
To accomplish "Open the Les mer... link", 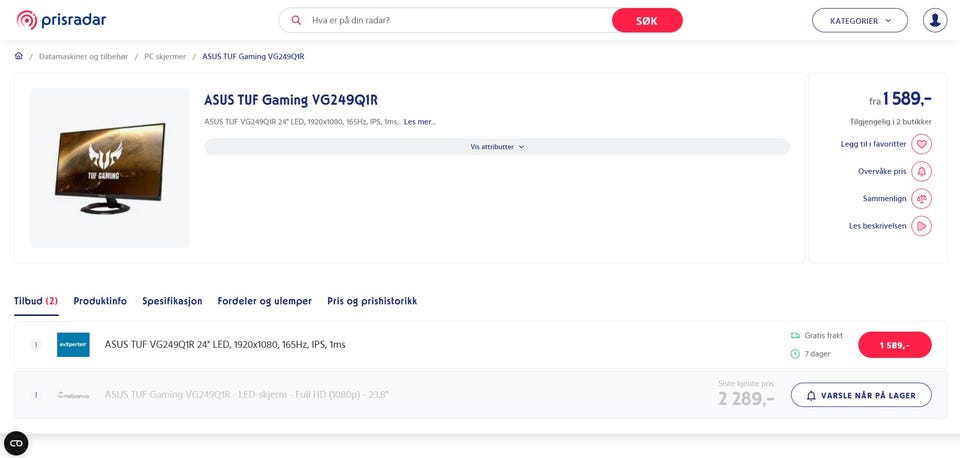I will point(420,122).
